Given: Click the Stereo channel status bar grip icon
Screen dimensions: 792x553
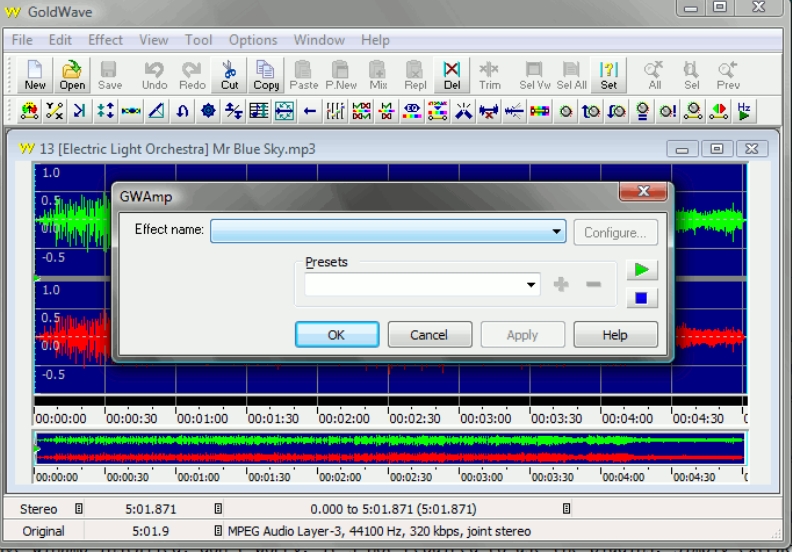Looking at the screenshot, I should tap(79, 509).
